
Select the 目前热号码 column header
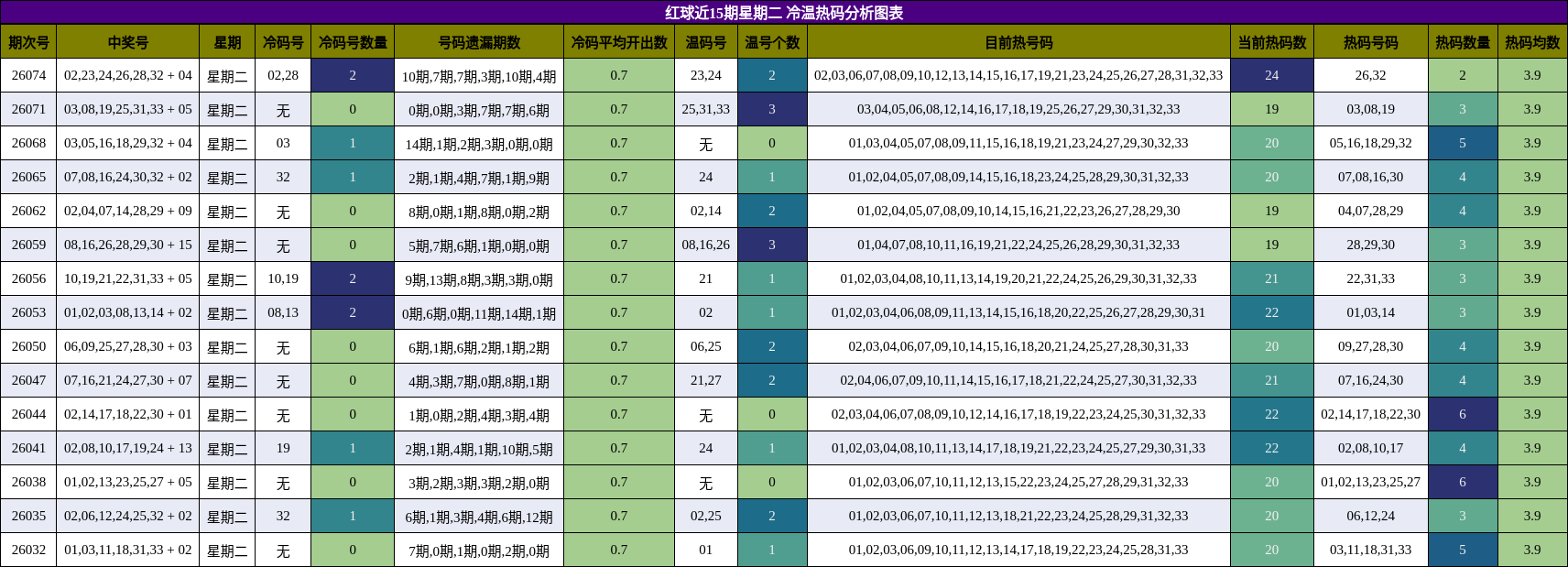(x=1018, y=42)
